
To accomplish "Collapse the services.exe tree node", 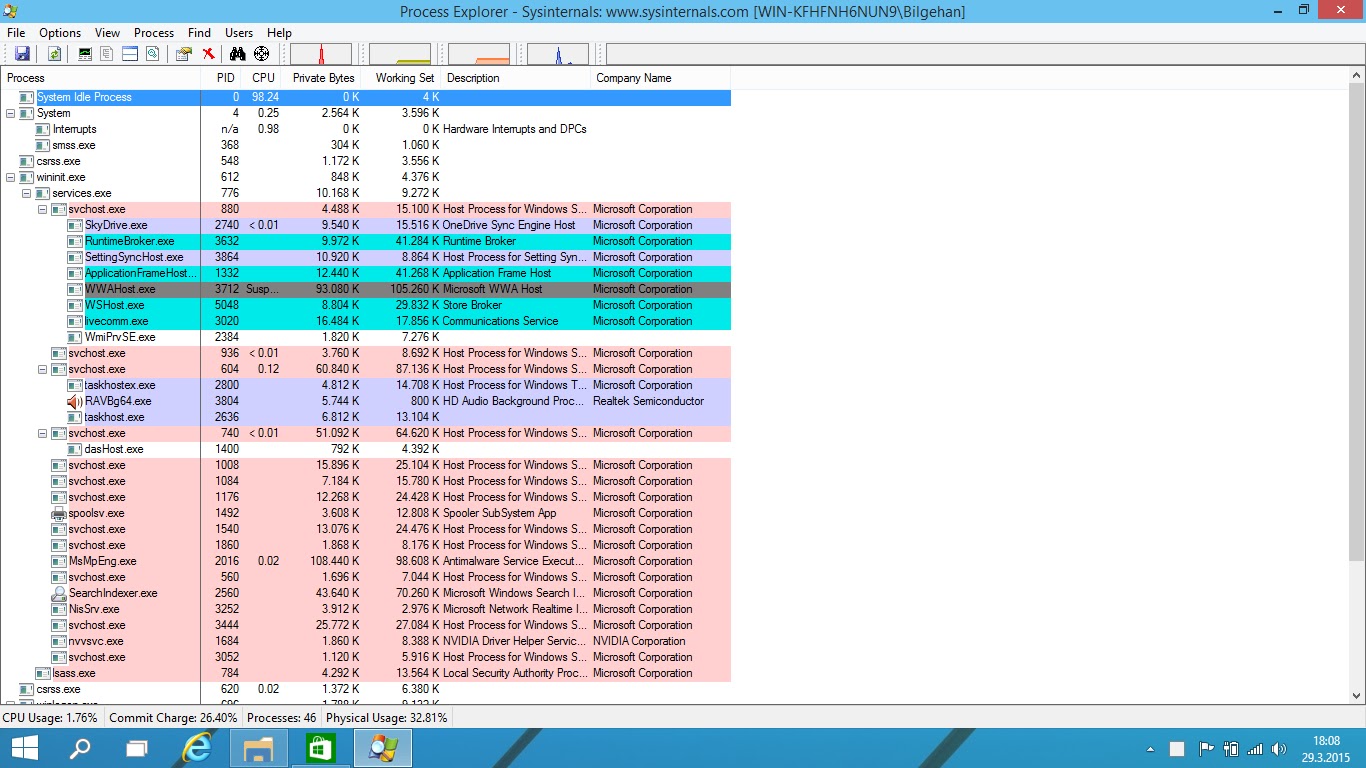I will [x=26, y=193].
